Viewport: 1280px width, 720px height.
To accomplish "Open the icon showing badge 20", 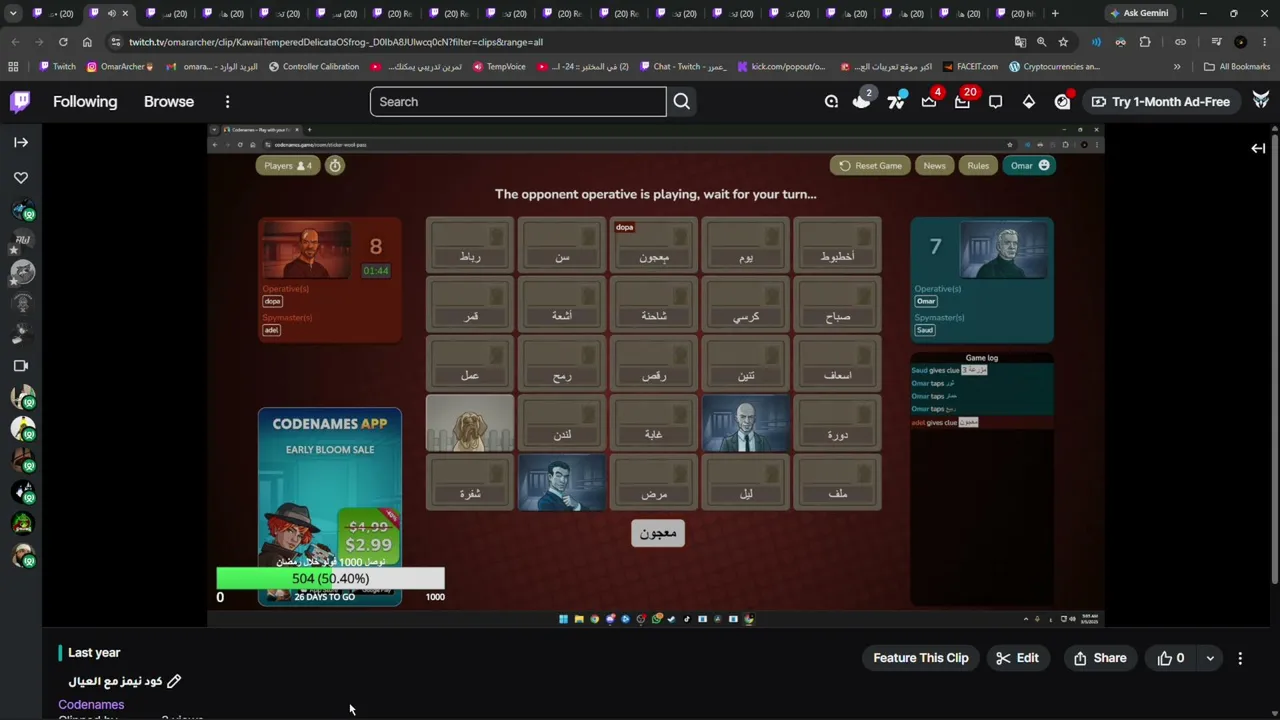I will coord(963,101).
